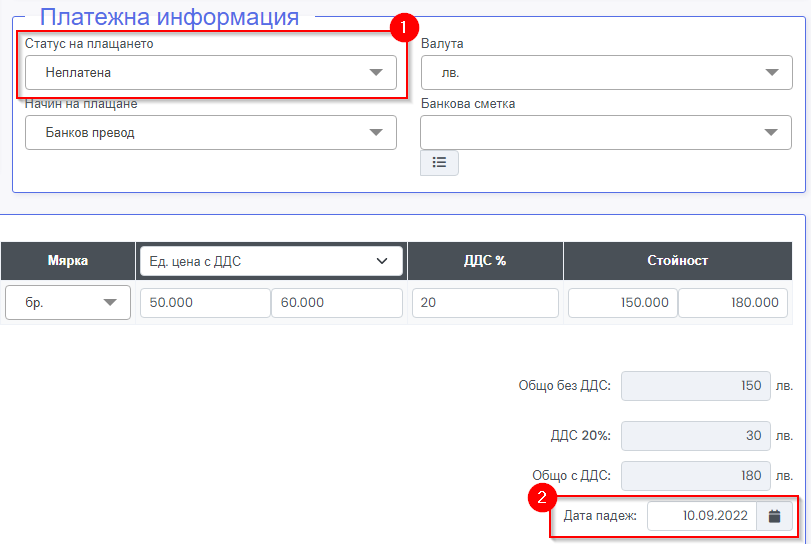Screen dimensions: 811x544
Task: Click the unit price field with 60.000
Action: [336, 303]
